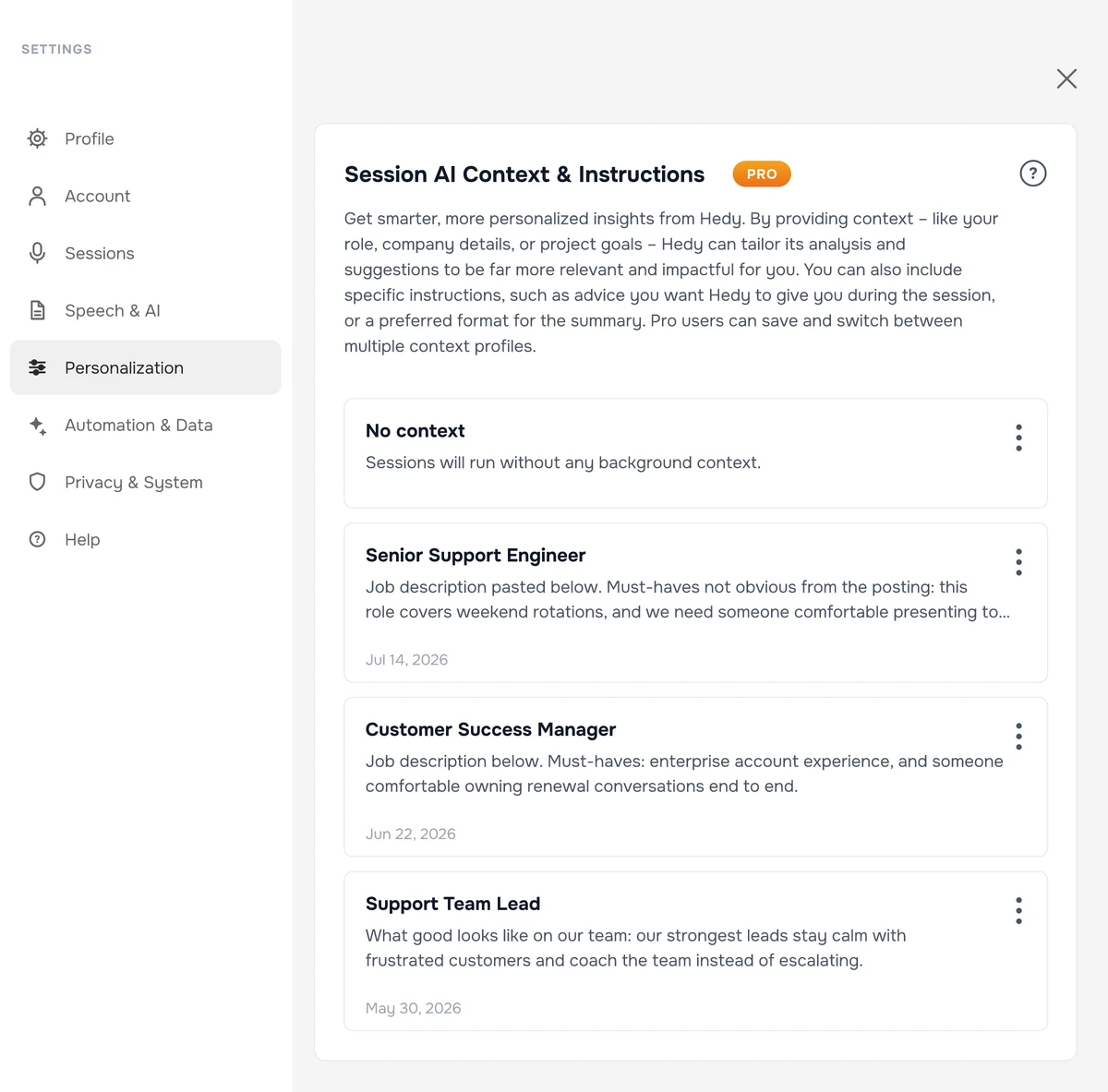The height and width of the screenshot is (1092, 1108).
Task: Click 'Sessions will run without any background context.'
Action: click(x=563, y=462)
